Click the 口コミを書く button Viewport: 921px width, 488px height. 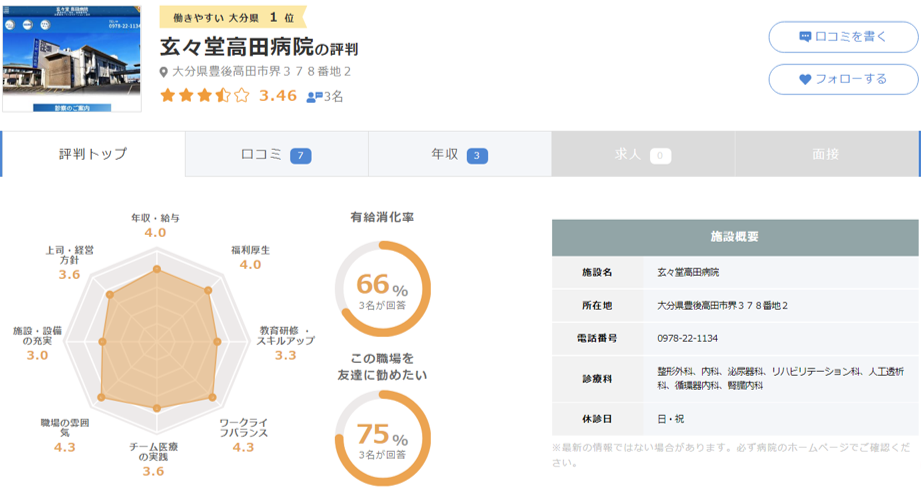(x=843, y=37)
